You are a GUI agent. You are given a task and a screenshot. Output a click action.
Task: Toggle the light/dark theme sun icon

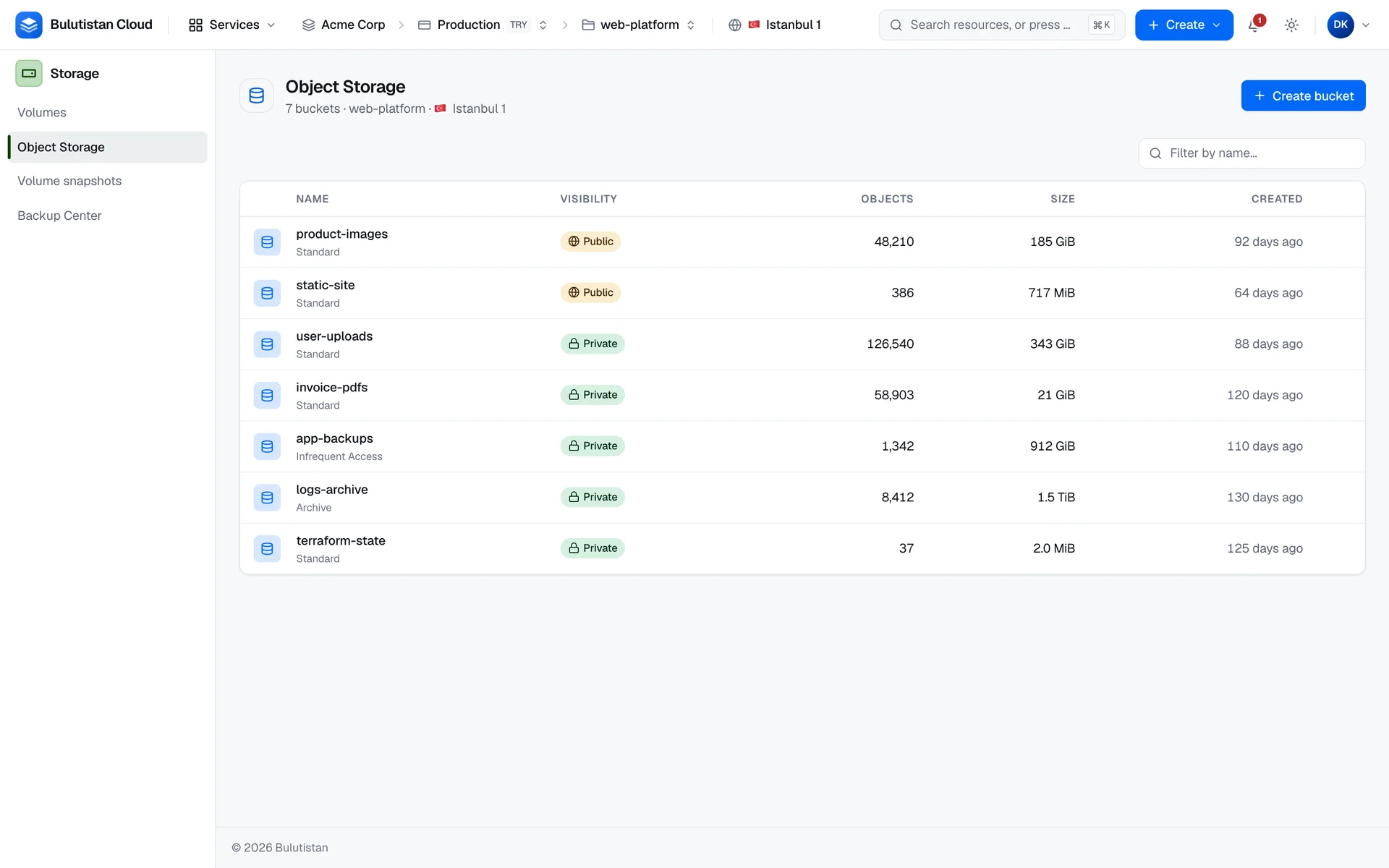(x=1291, y=25)
